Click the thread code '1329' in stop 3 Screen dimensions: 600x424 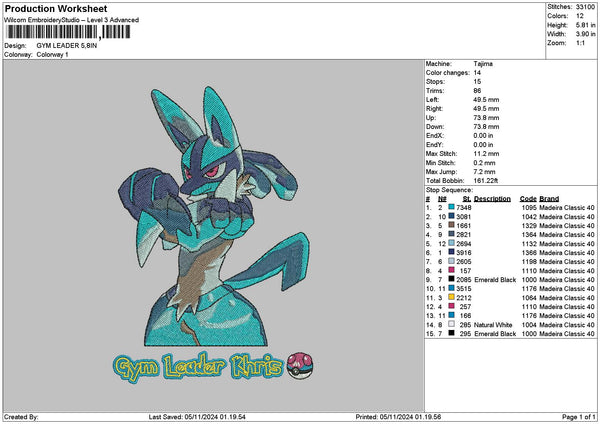coord(530,225)
